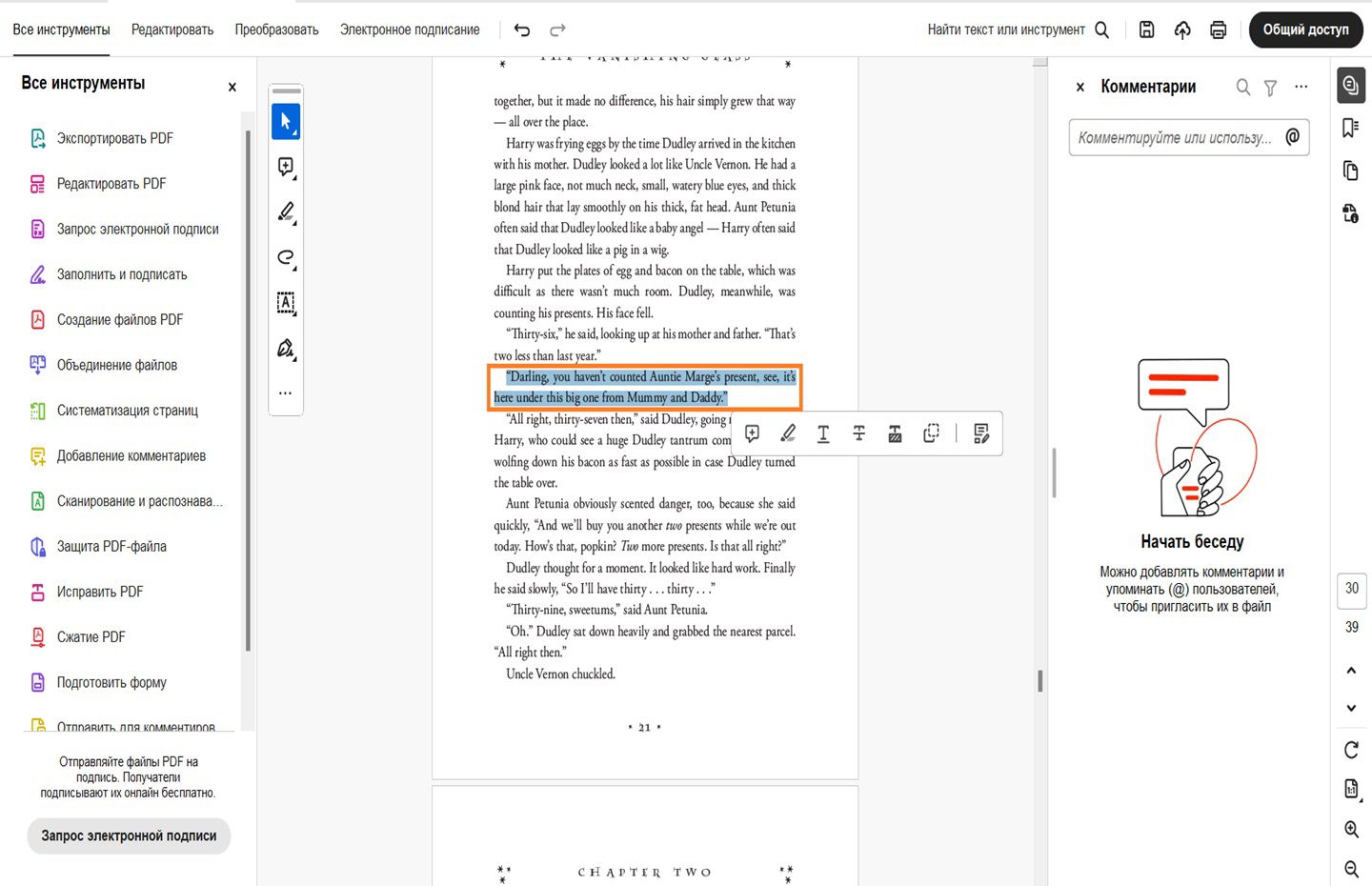The height and width of the screenshot is (886, 1372).
Task: Open the bookmarks panel in right rail
Action: pyautogui.click(x=1351, y=128)
